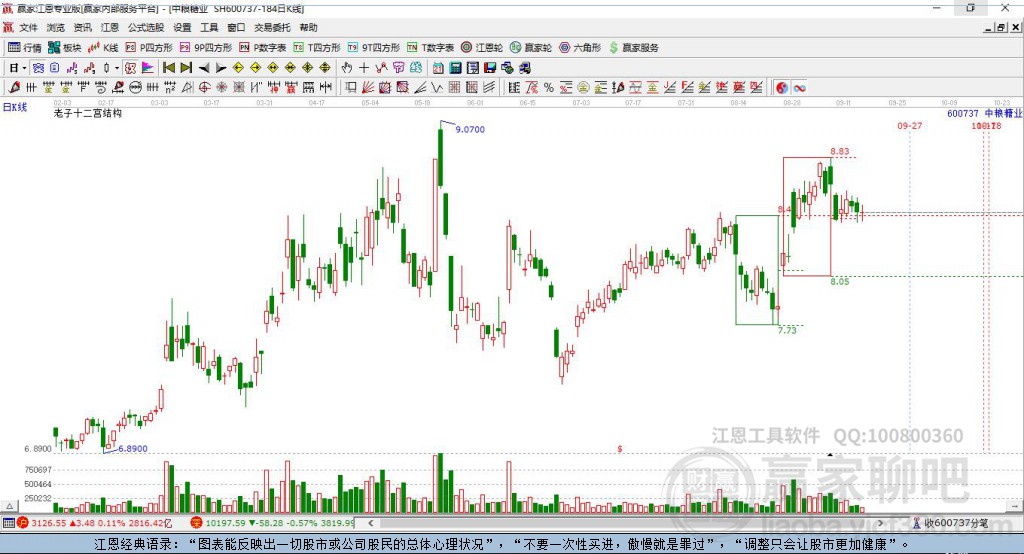Select the red pencil drawing tool
Image resolution: width=1024 pixels, height=554 pixels.
pos(14,87)
